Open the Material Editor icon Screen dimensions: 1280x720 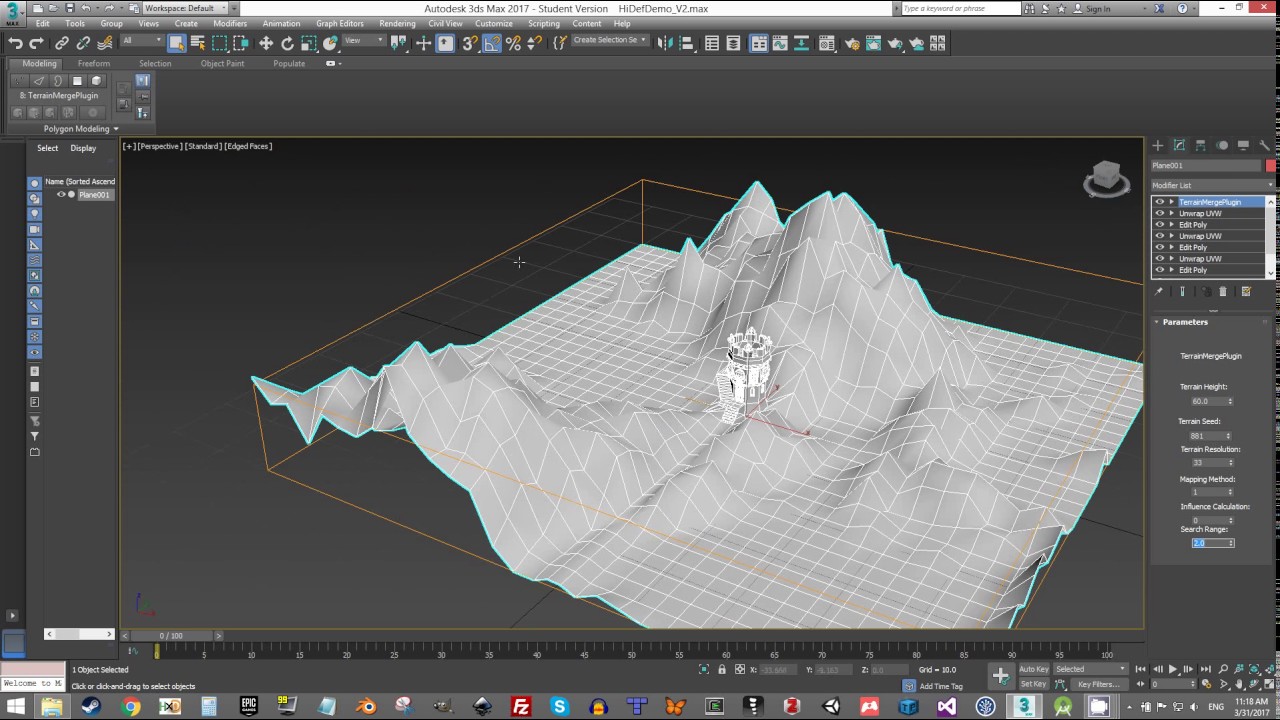pos(827,43)
